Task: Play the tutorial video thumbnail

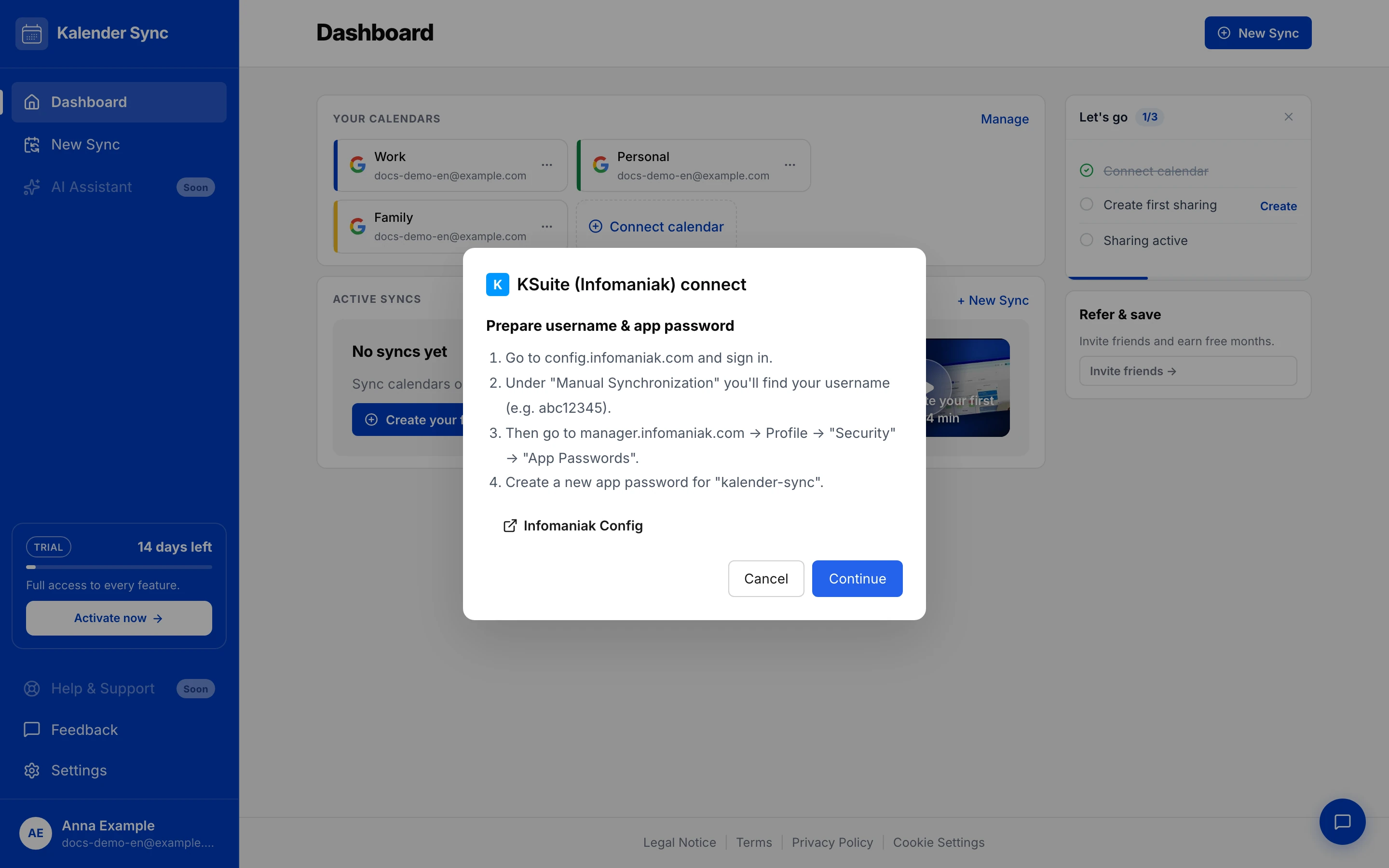Action: 967,388
